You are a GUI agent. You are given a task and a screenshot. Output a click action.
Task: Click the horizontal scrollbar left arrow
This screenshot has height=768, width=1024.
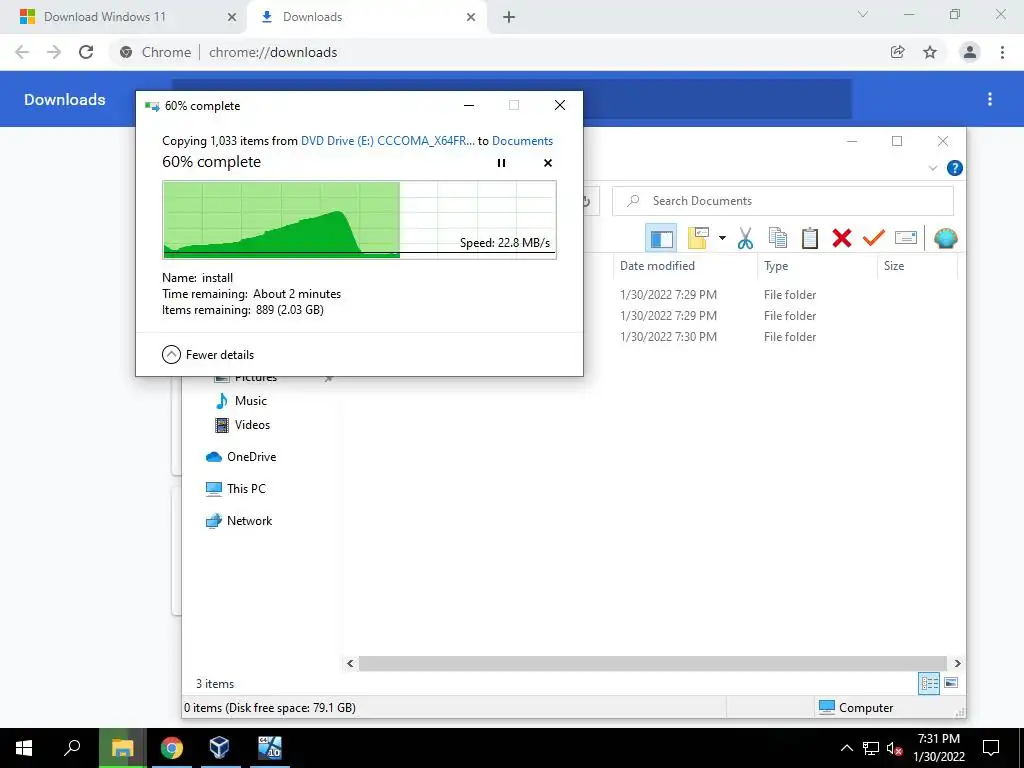[x=351, y=664]
